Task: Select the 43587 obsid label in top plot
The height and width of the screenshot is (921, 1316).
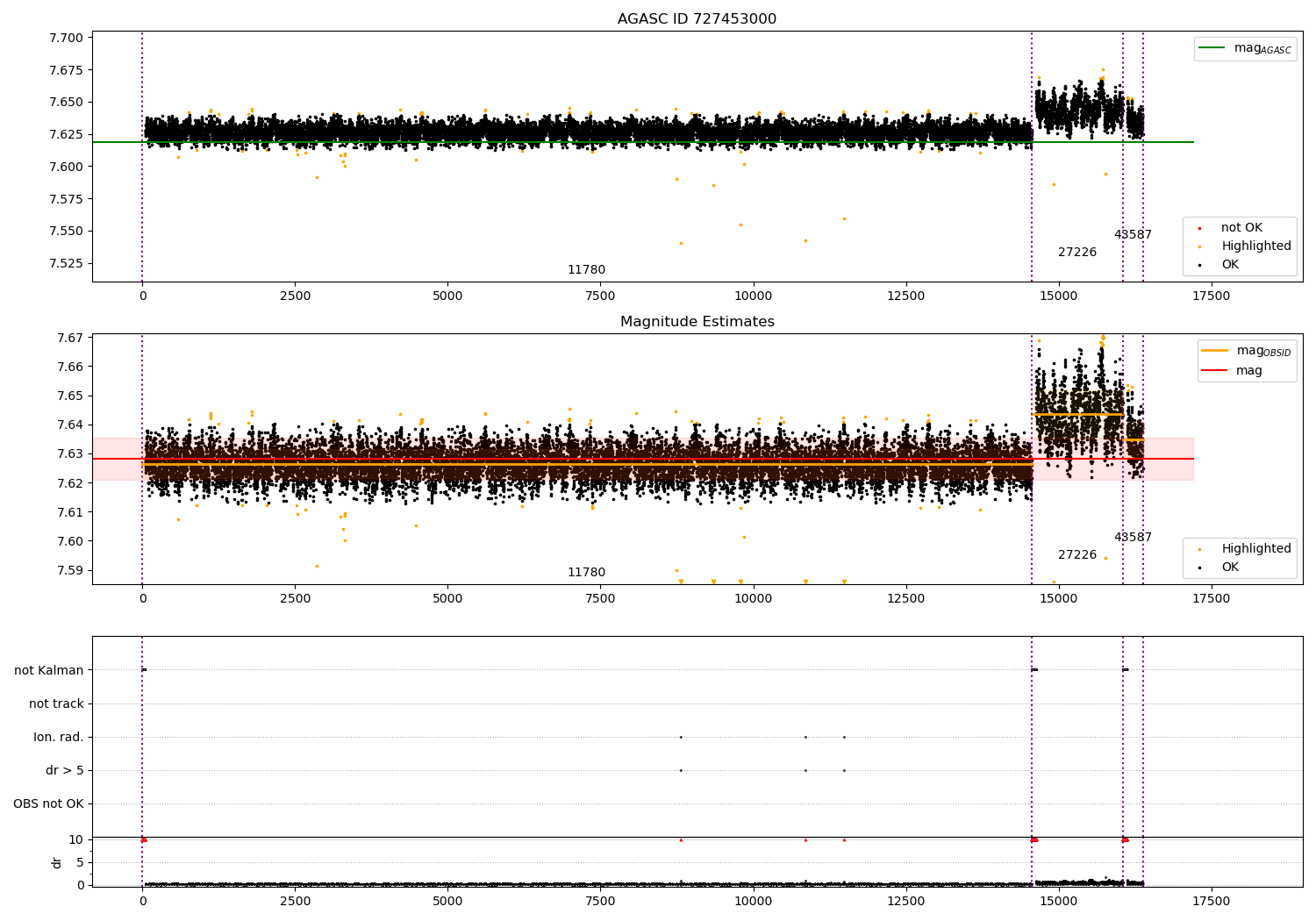Action: [1133, 235]
